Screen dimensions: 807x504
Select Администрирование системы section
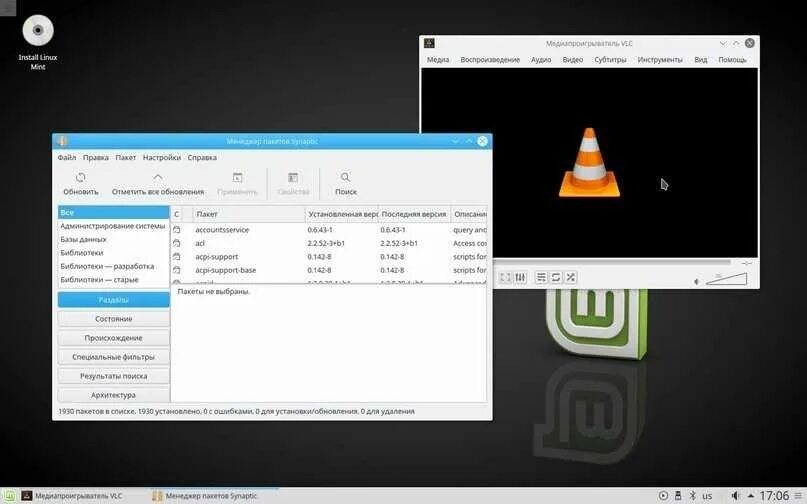click(113, 226)
